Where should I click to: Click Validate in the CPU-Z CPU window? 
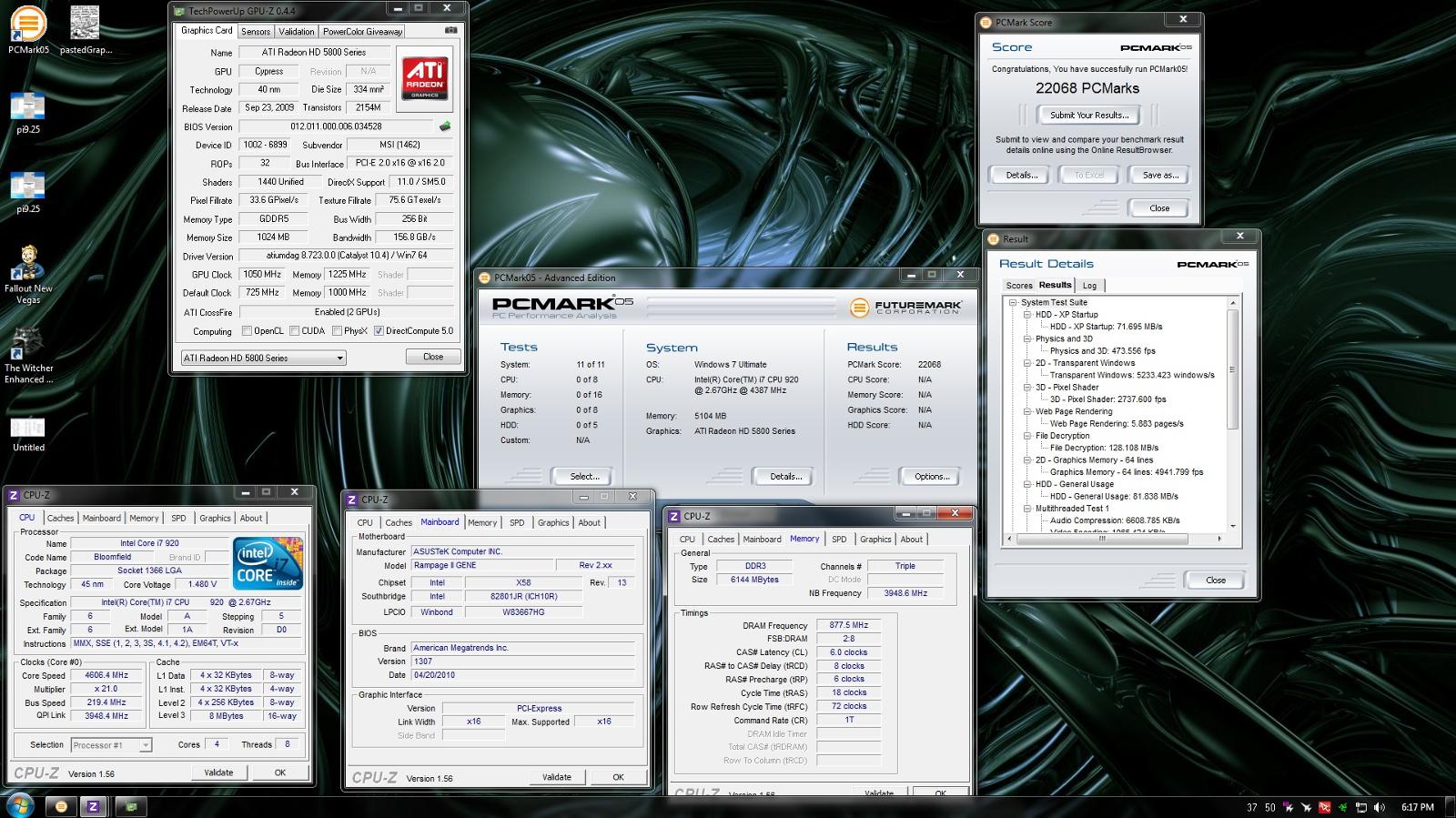pos(218,773)
